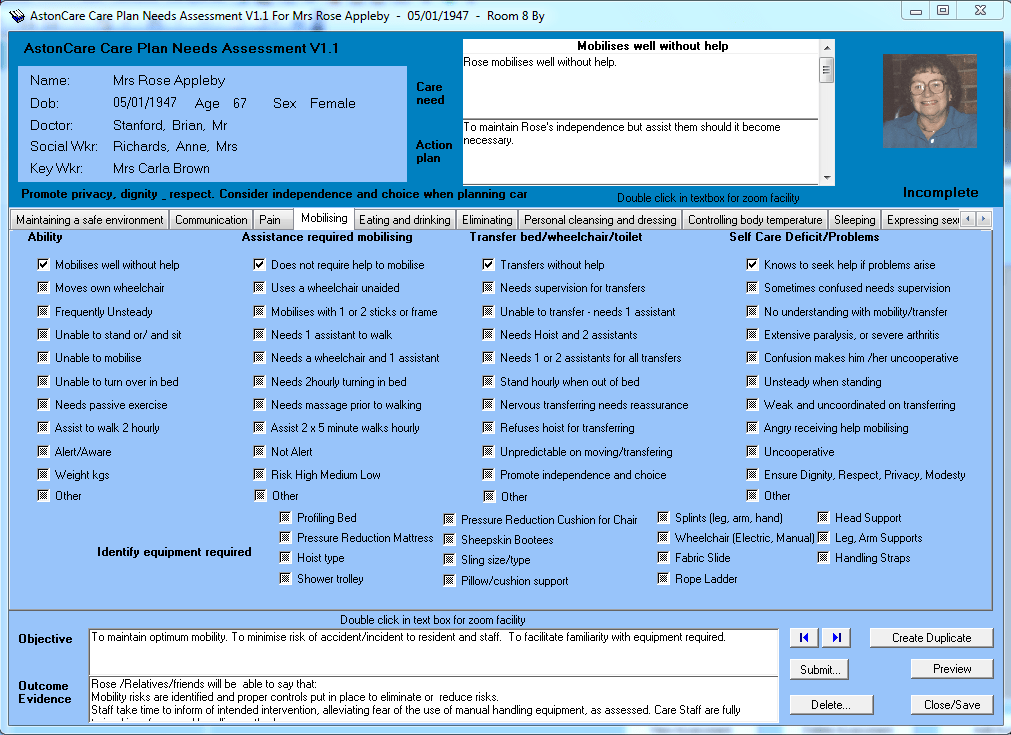
Task: Click in the Action plan text box
Action: (641, 152)
